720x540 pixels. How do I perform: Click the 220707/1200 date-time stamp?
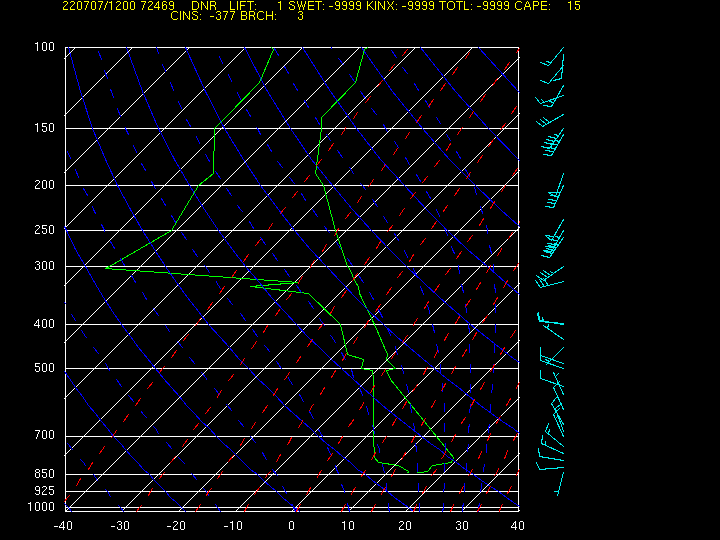pos(99,6)
